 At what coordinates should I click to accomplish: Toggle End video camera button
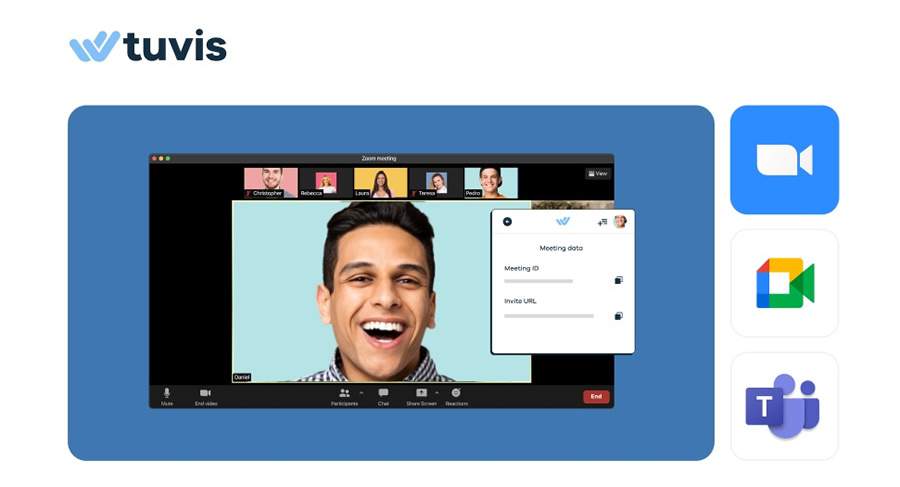pos(205,396)
